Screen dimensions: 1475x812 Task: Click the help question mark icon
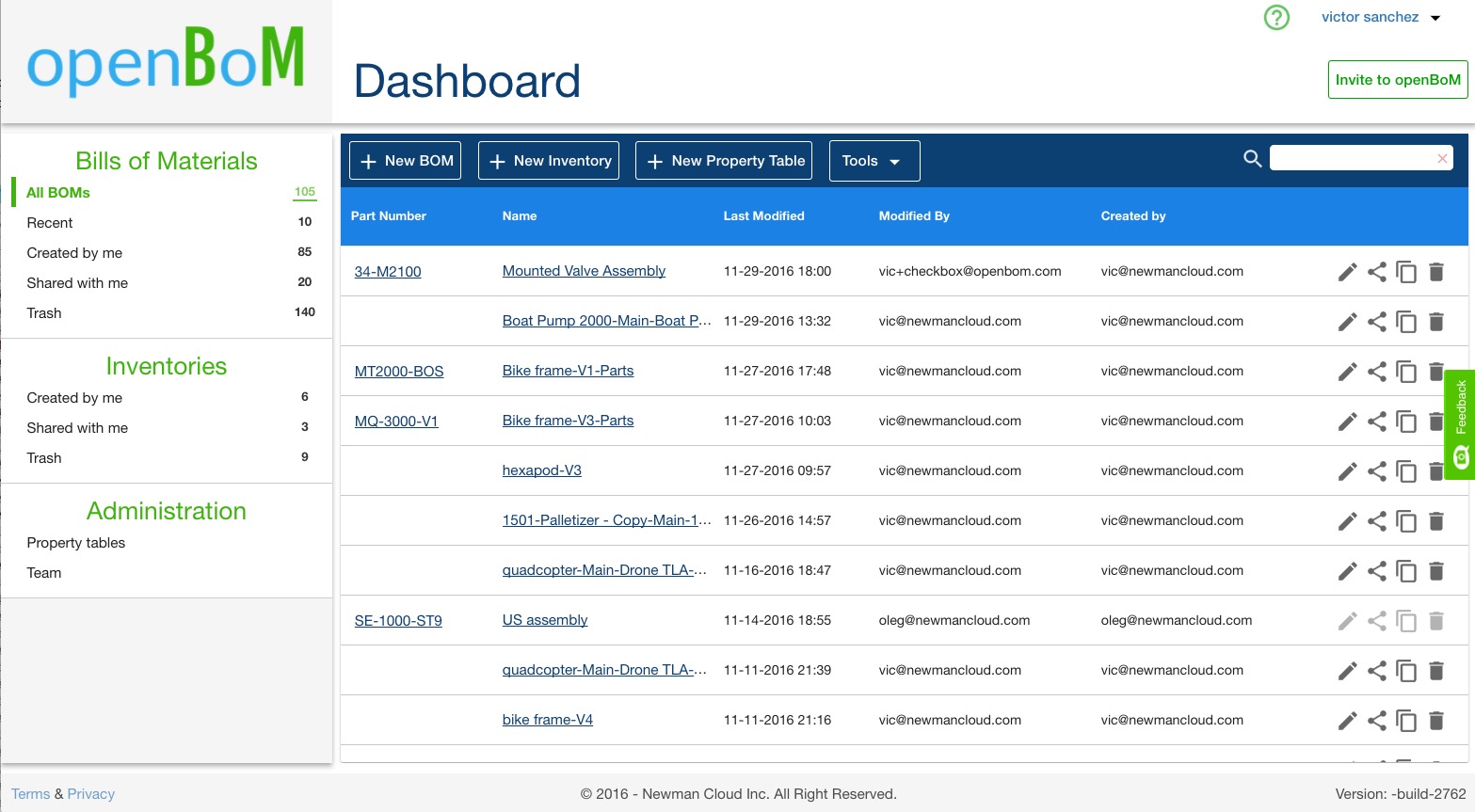[1276, 17]
